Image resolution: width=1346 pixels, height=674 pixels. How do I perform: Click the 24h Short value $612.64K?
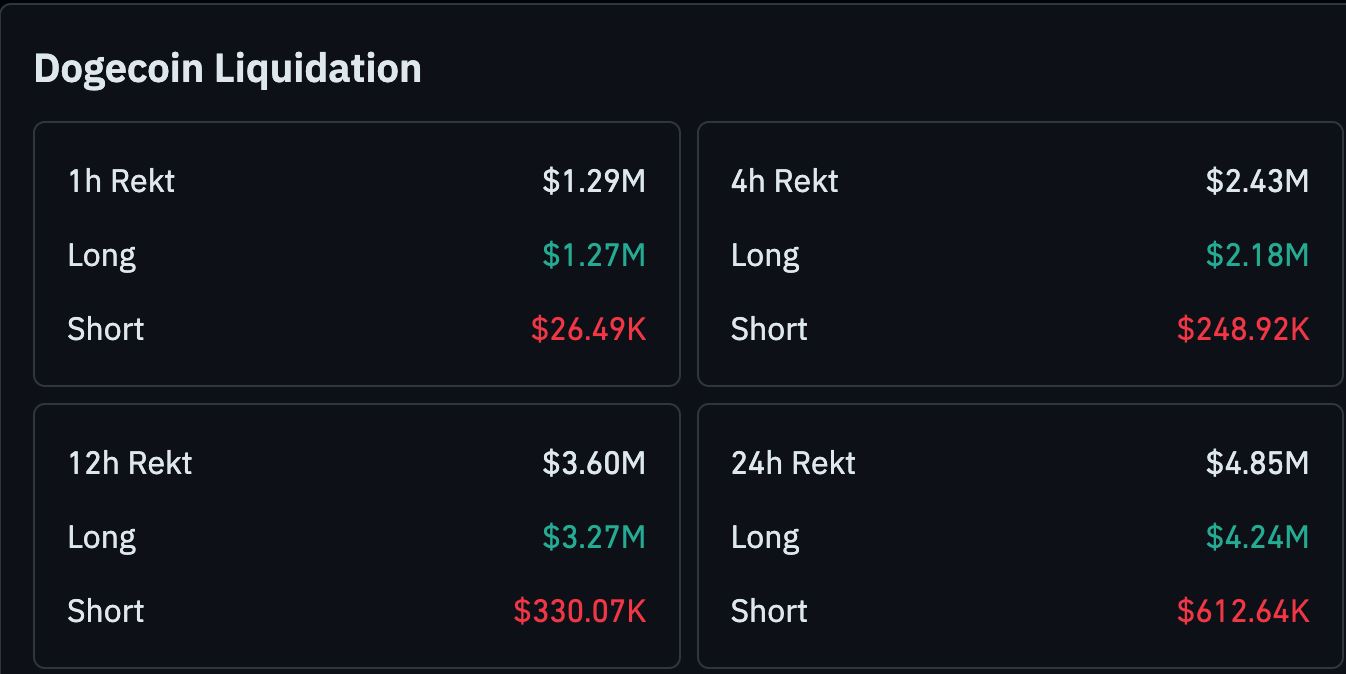1243,611
